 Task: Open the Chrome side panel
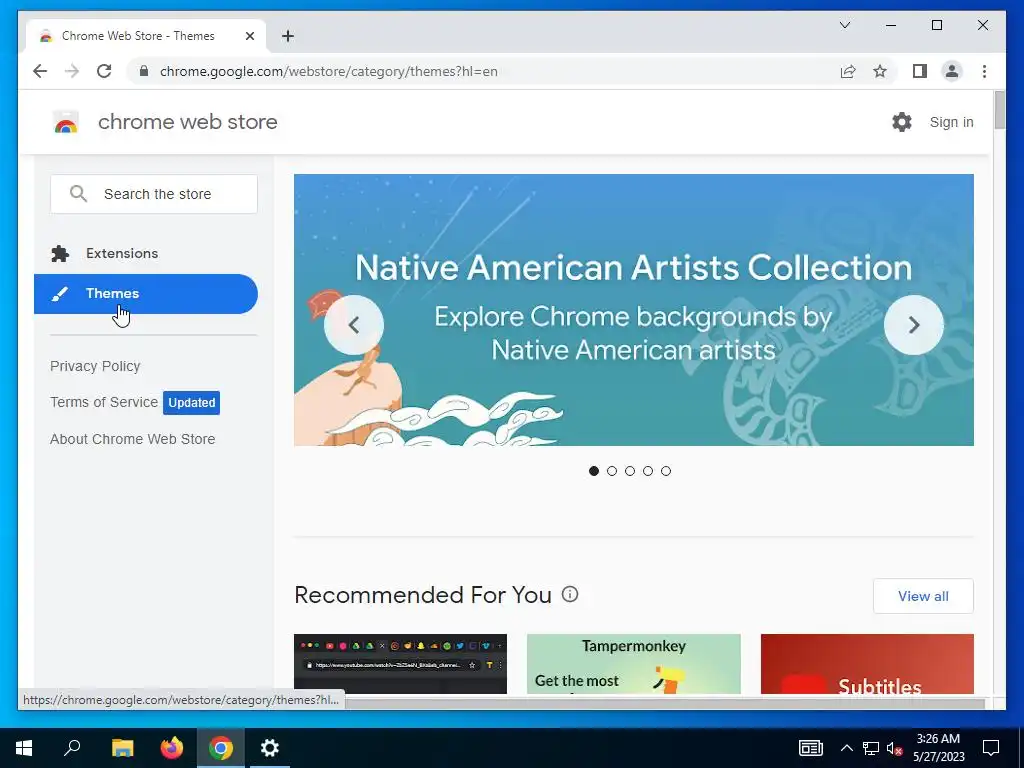tap(920, 71)
